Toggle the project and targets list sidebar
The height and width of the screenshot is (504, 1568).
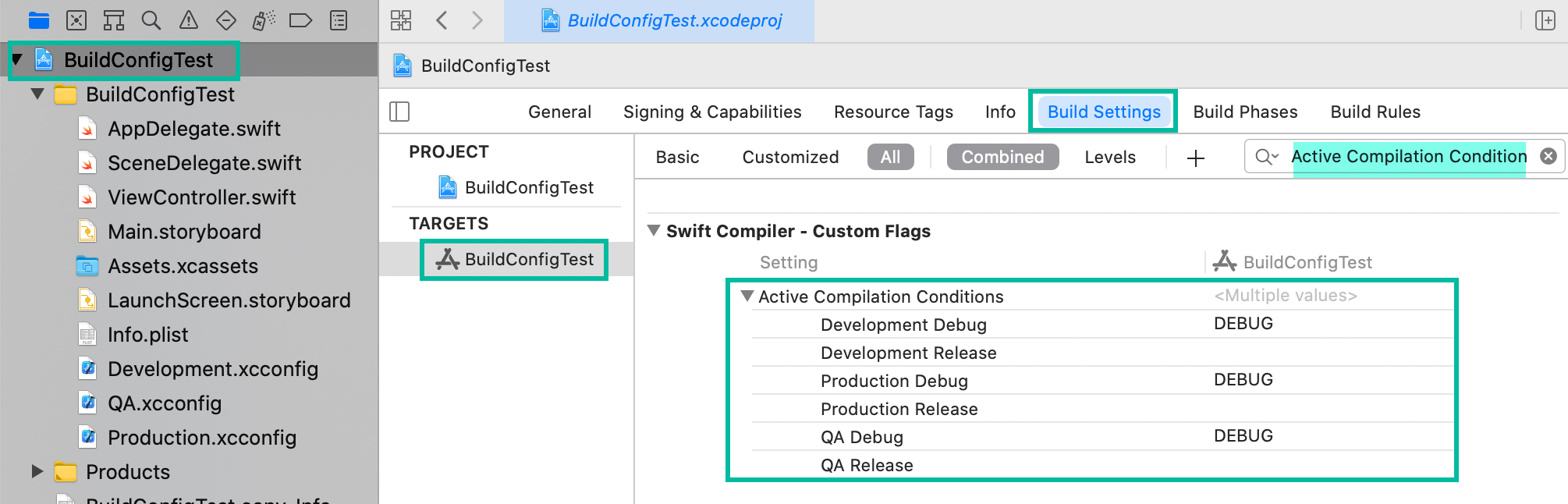tap(399, 112)
